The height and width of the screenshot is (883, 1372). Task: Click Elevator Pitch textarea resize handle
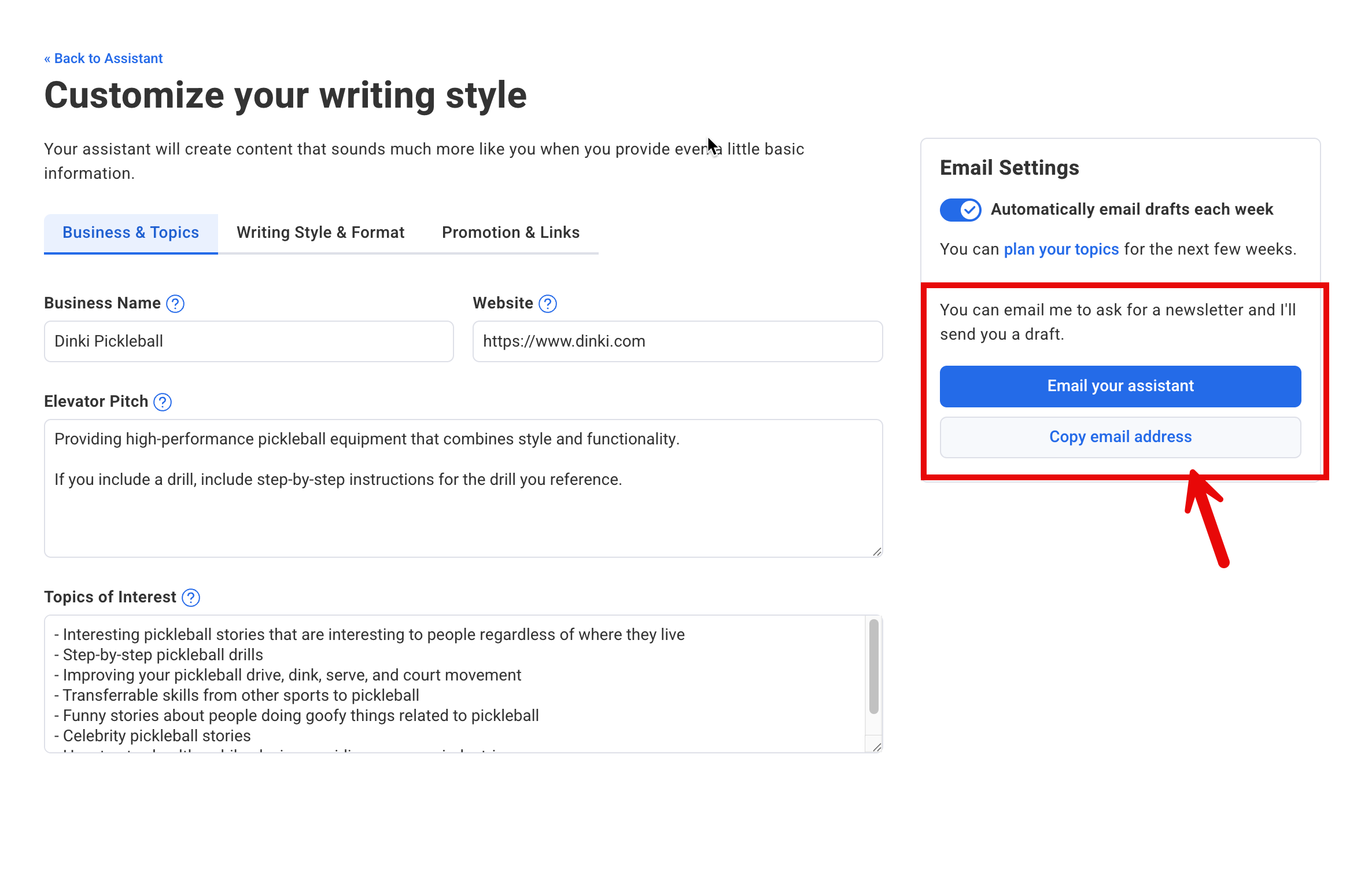[877, 551]
